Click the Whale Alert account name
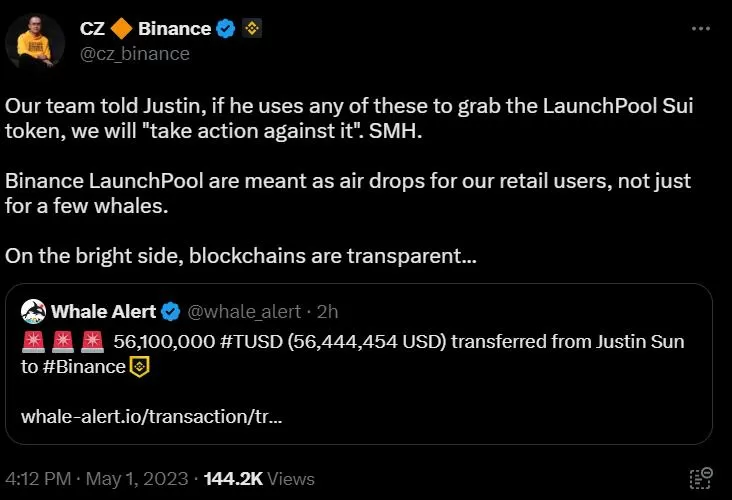This screenshot has width=732, height=500. [104, 311]
